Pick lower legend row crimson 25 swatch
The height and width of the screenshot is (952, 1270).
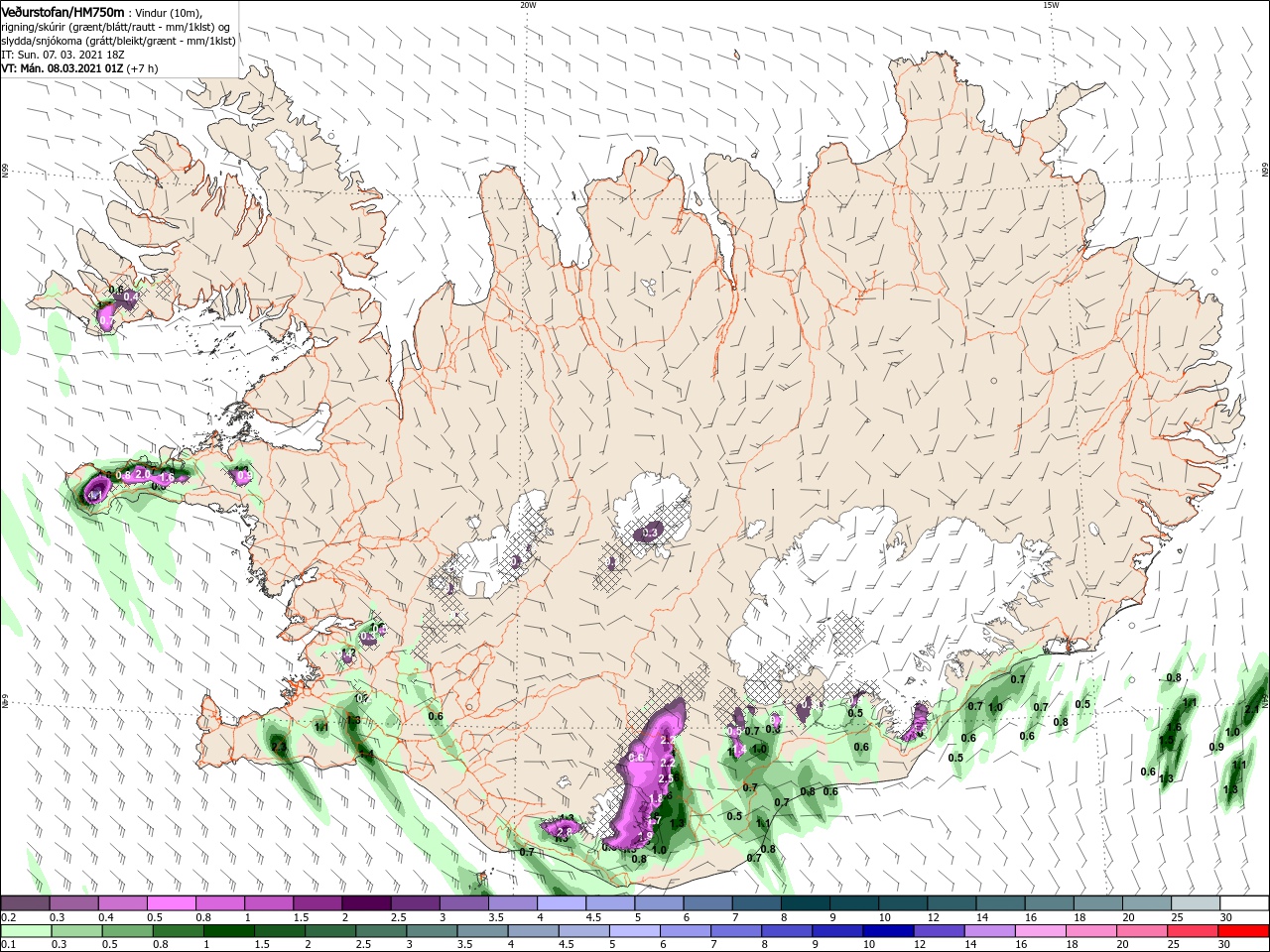1194,931
